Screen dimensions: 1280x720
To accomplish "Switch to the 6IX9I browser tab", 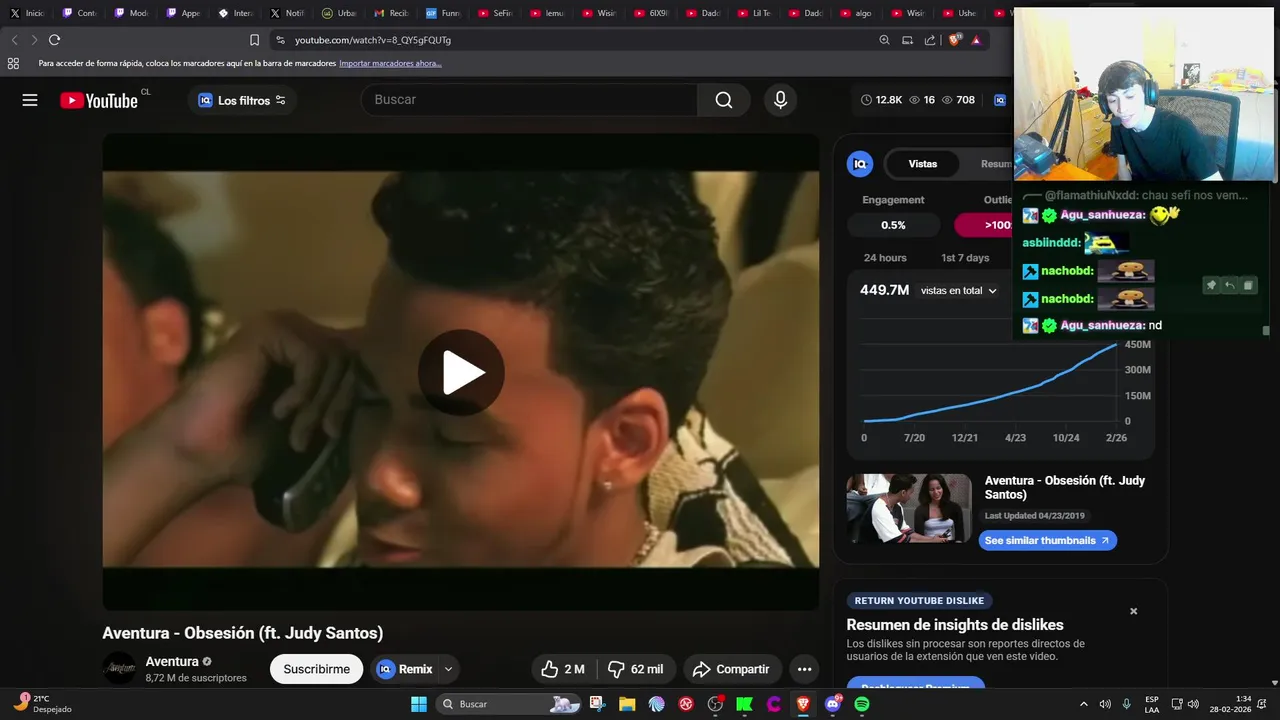I will click(x=652, y=13).
